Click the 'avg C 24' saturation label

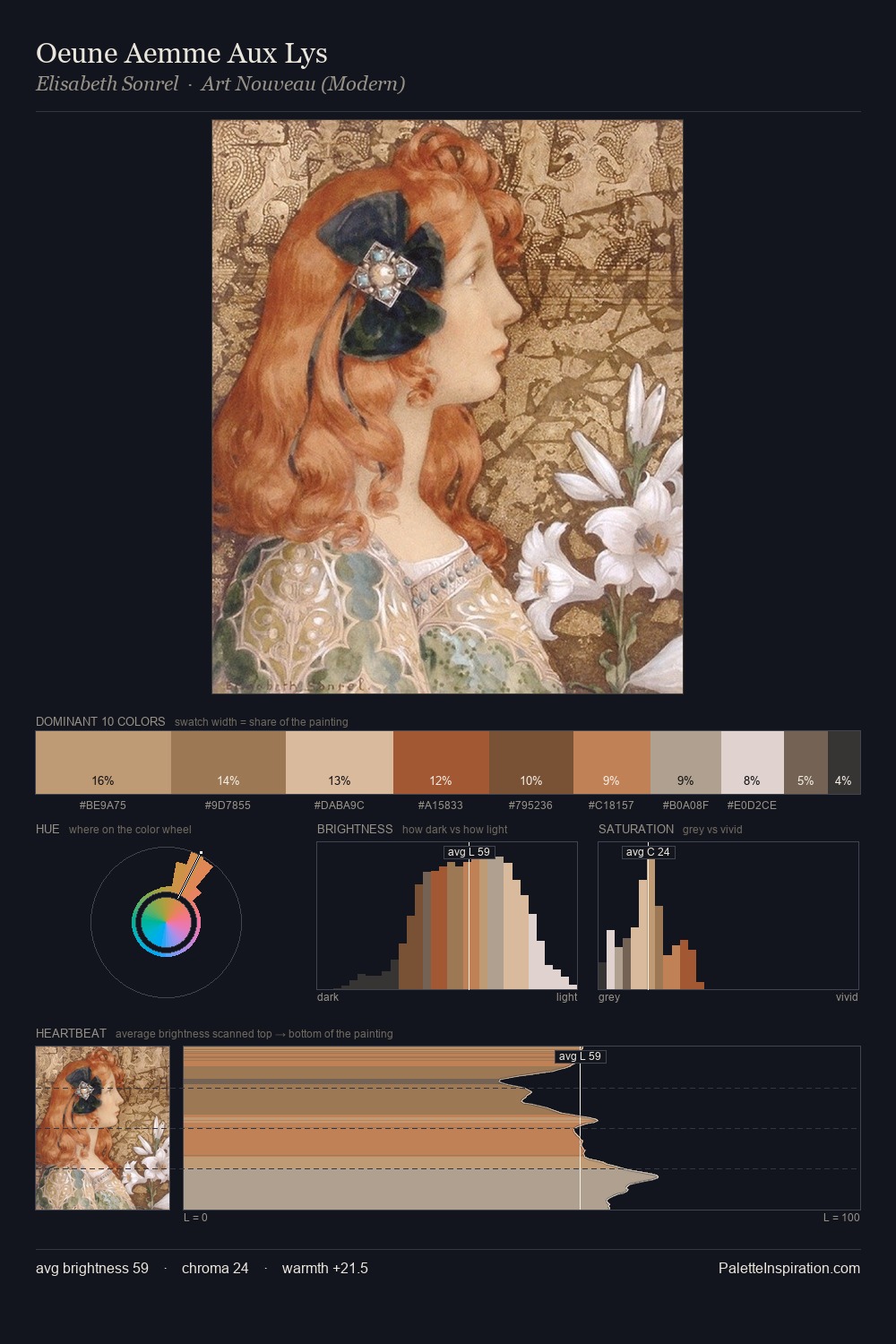coord(648,852)
